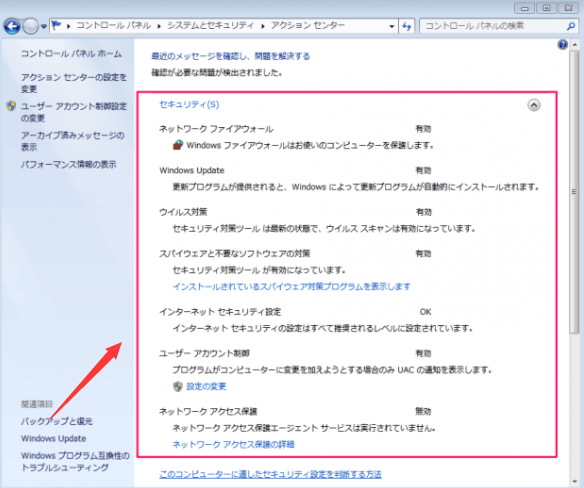Open the 設定の変更 link under user account control
584x488 pixels.
(206, 386)
